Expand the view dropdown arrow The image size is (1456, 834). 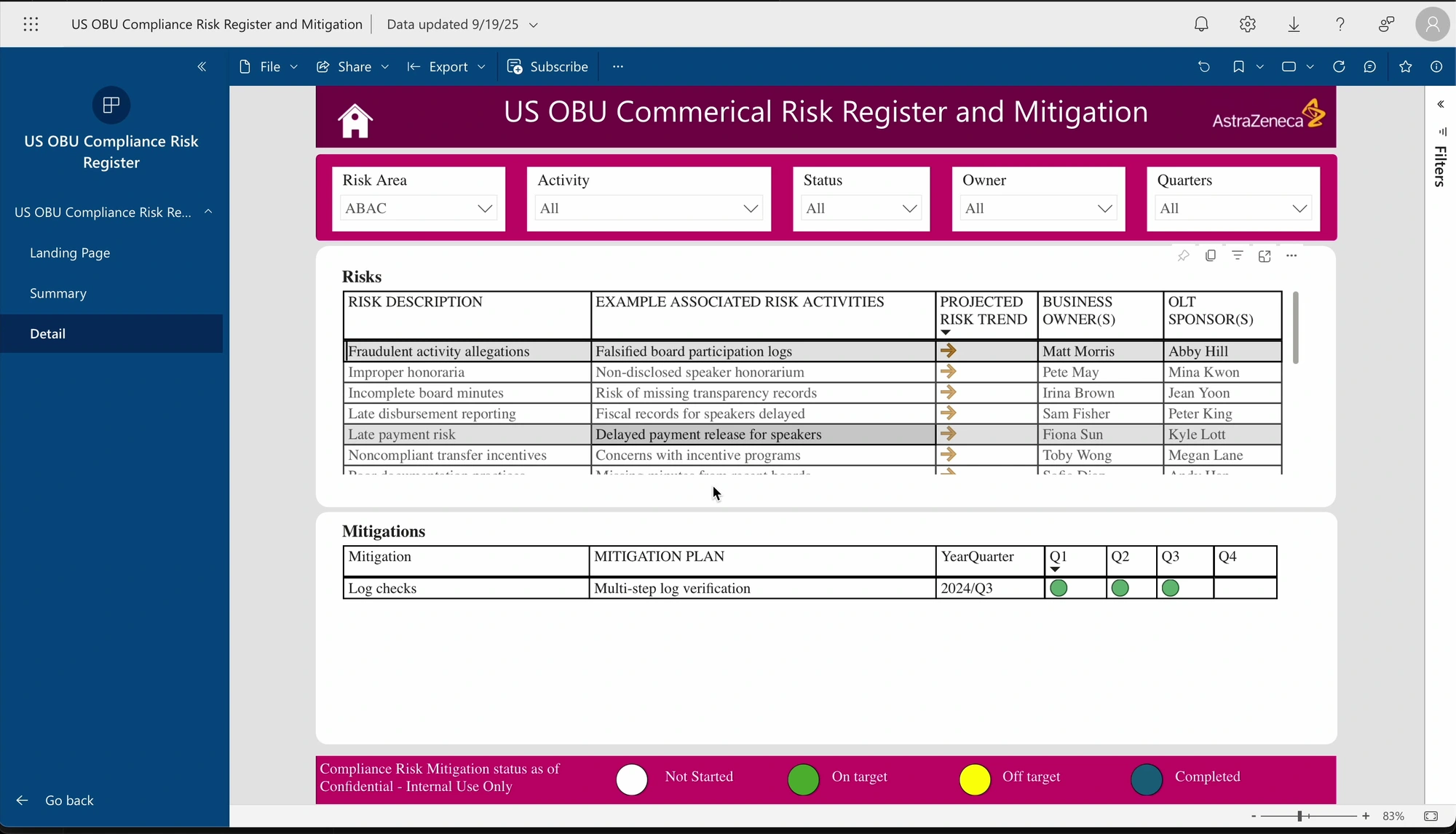(x=1310, y=66)
